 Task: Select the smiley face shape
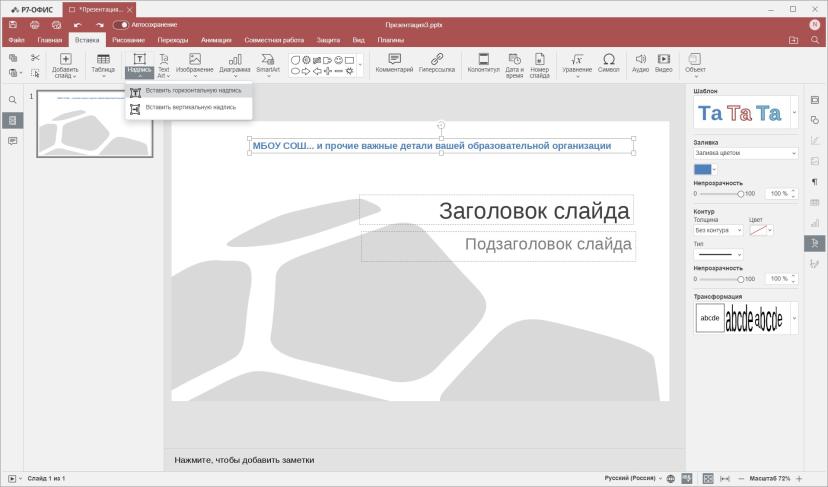338,60
